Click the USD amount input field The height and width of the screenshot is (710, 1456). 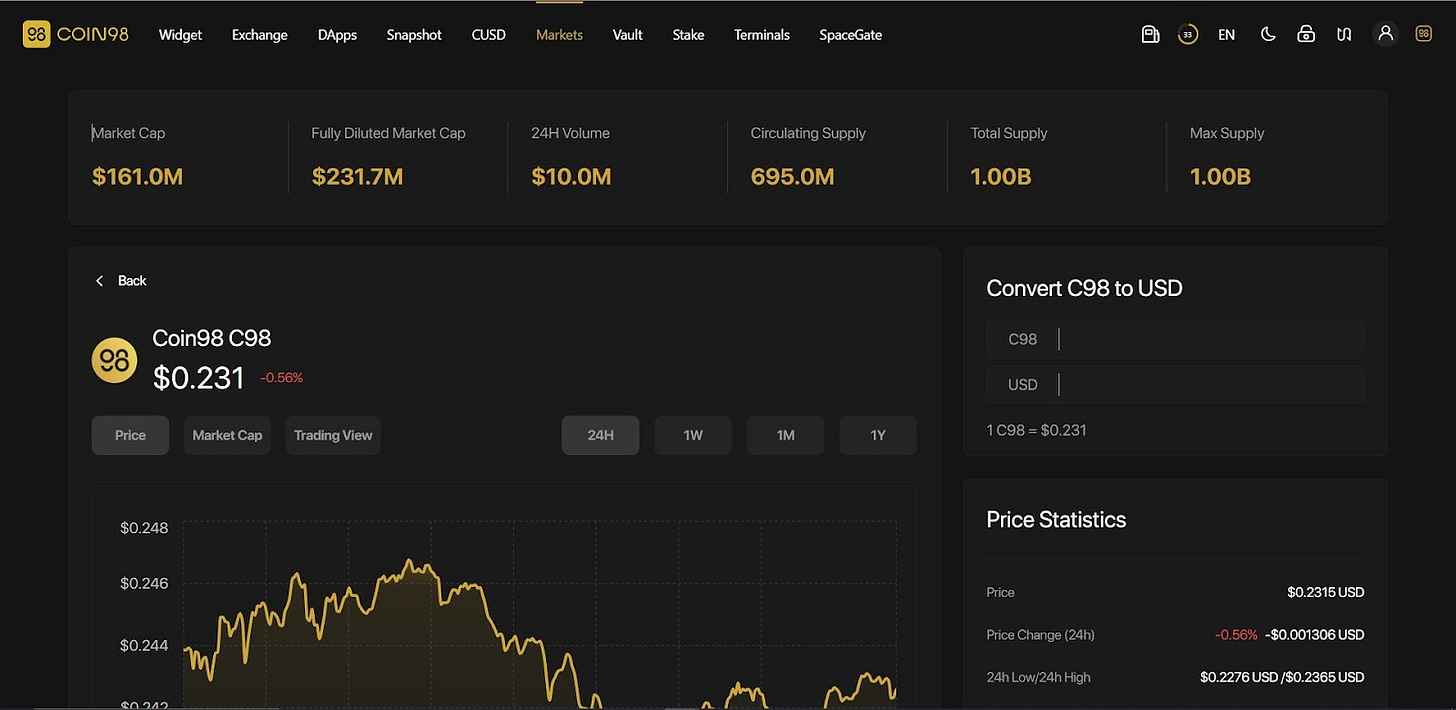(1175, 384)
